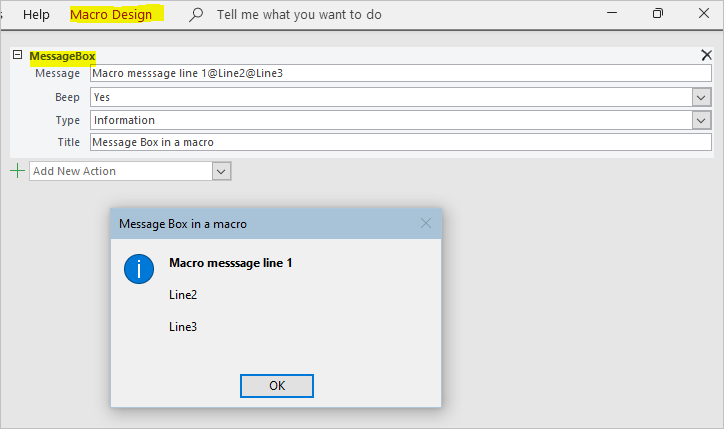Delete the MessageBox action with the X
The height and width of the screenshot is (429, 724).
[x=706, y=55]
